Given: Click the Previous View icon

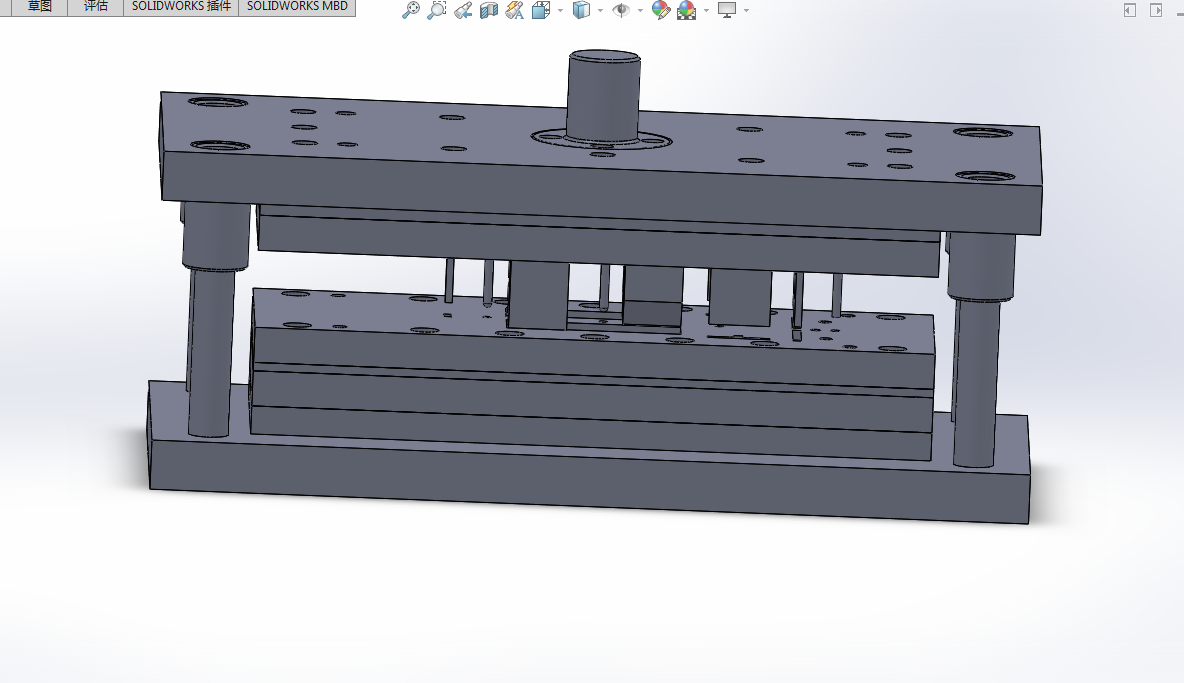Looking at the screenshot, I should [x=463, y=10].
